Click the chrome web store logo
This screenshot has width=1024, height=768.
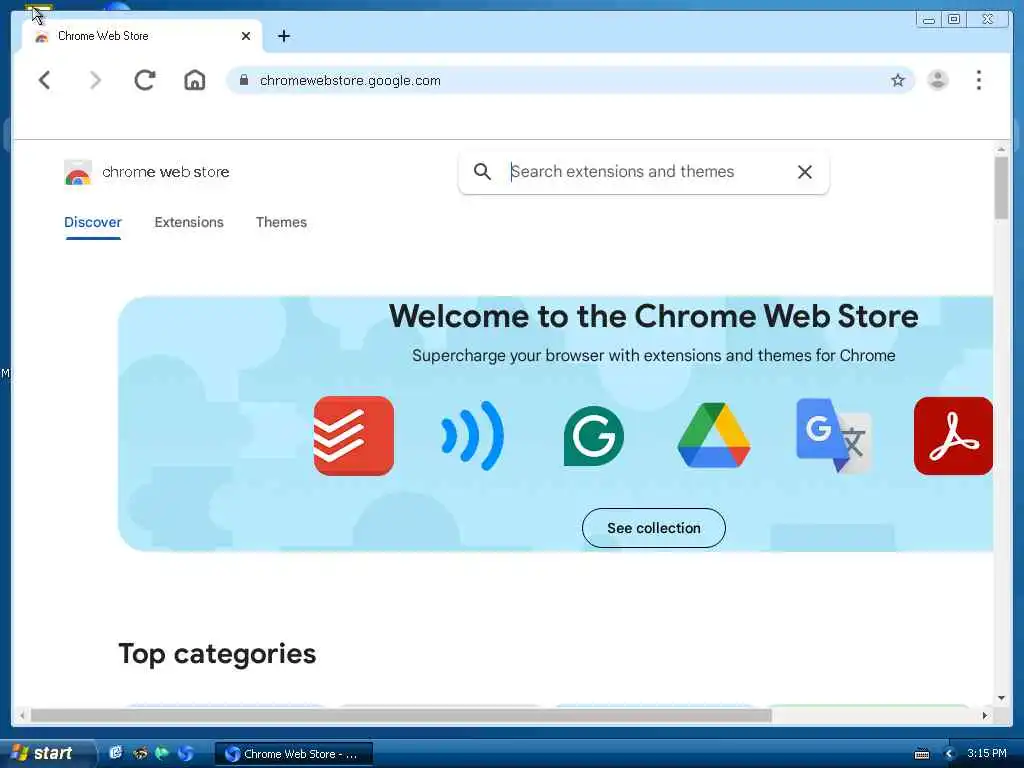[147, 172]
